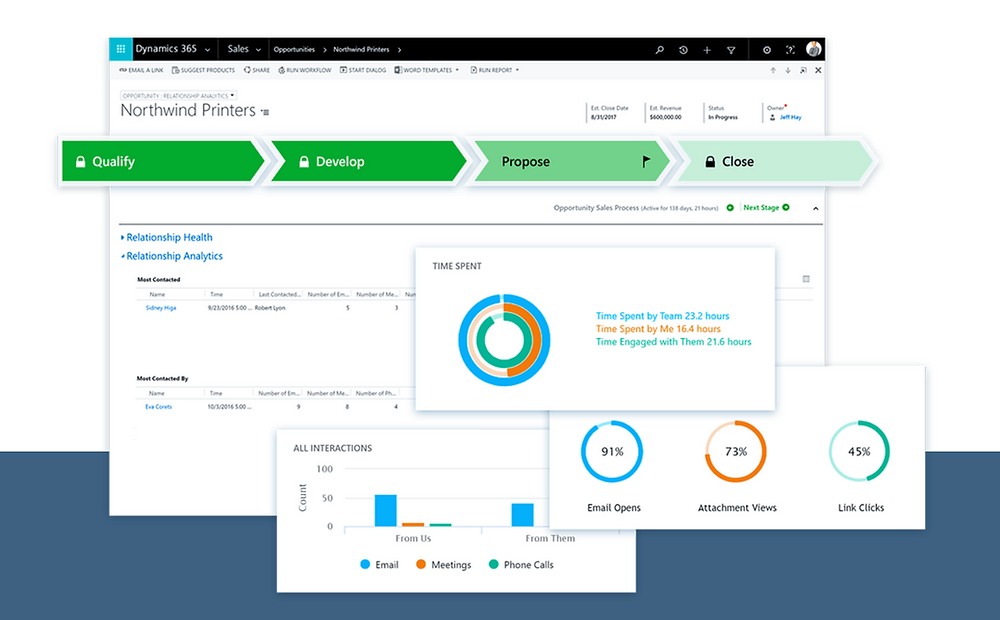Open the Run Report dropdown

click(x=495, y=70)
